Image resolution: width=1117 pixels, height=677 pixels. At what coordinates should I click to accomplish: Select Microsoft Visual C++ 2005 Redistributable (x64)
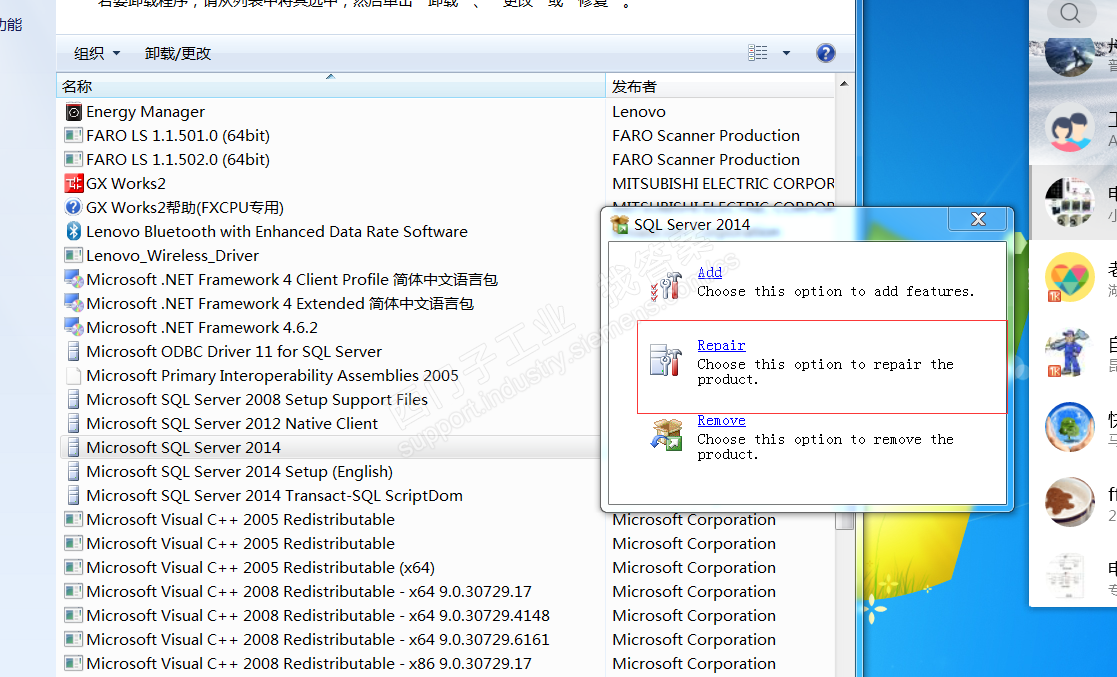click(x=260, y=568)
